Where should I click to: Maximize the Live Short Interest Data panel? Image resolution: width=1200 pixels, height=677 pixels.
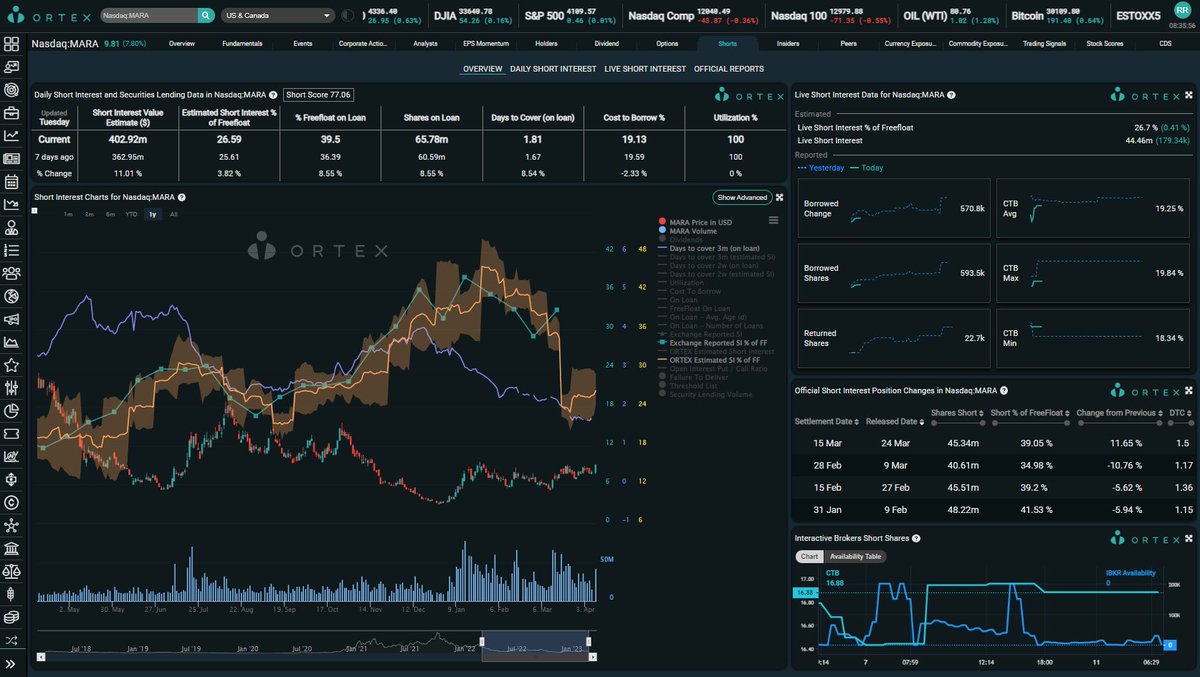[x=1189, y=95]
